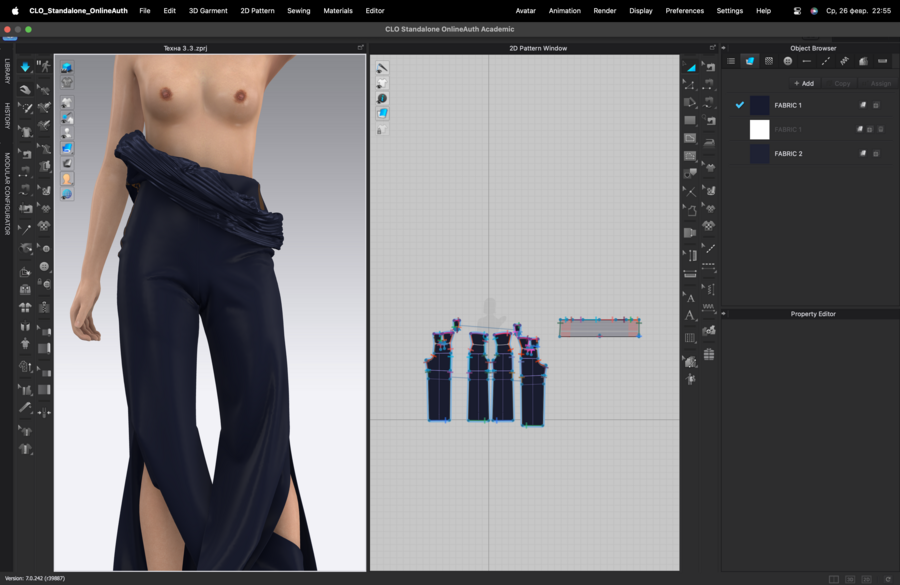Click the Assign fabric button
This screenshot has height=585, width=900.
coord(880,83)
